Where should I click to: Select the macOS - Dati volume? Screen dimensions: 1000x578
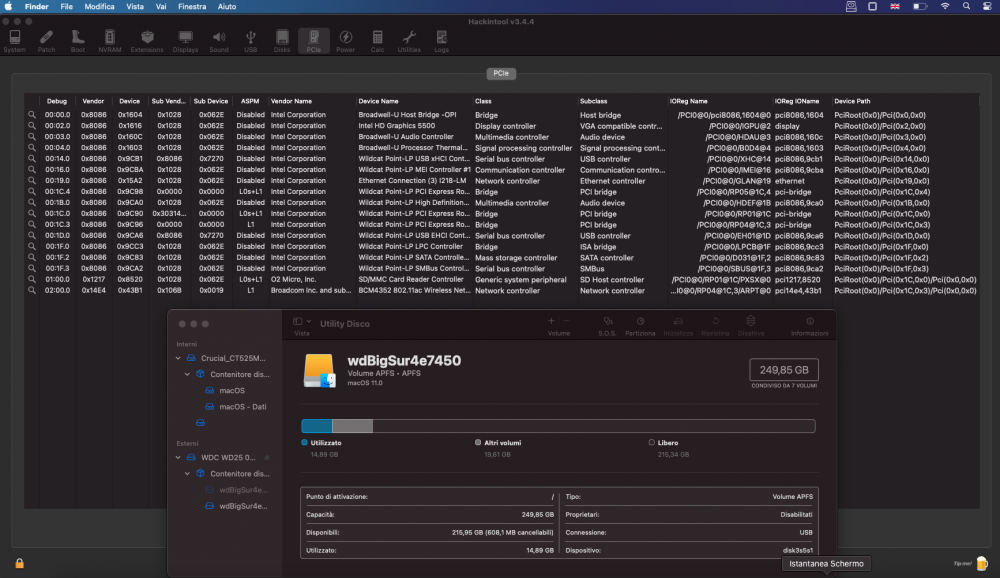[x=242, y=407]
